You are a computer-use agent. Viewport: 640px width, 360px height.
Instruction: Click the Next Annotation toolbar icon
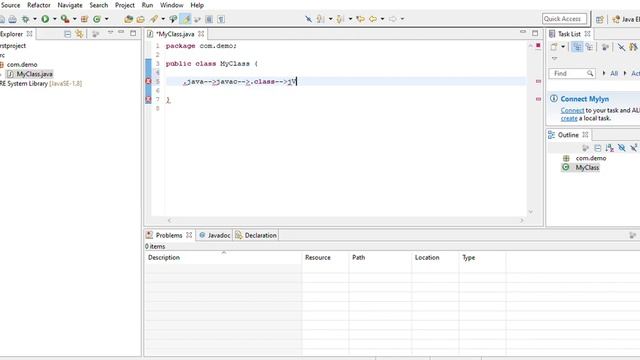point(320,19)
